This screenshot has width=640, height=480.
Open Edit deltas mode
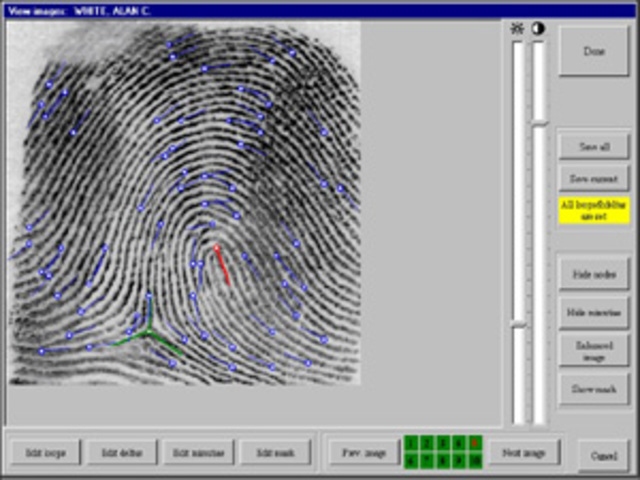[x=122, y=452]
